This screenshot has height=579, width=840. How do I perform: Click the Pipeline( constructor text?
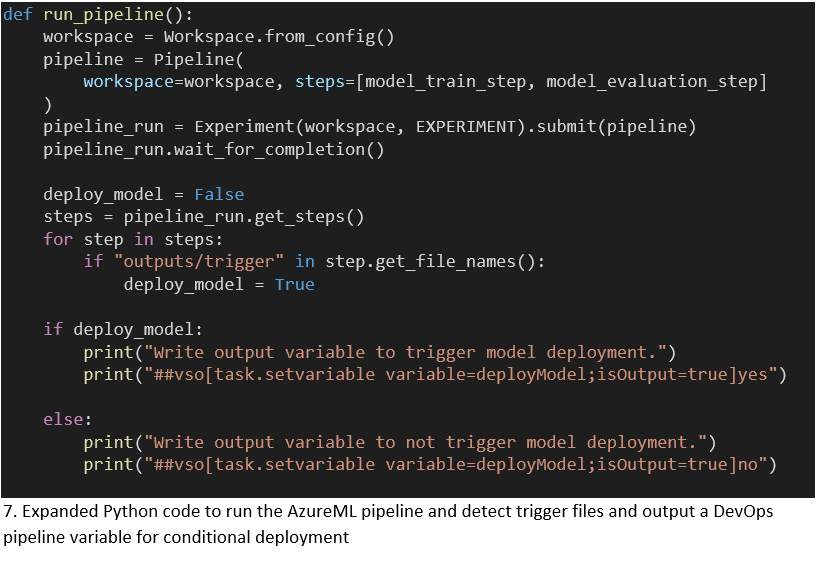tap(199, 59)
